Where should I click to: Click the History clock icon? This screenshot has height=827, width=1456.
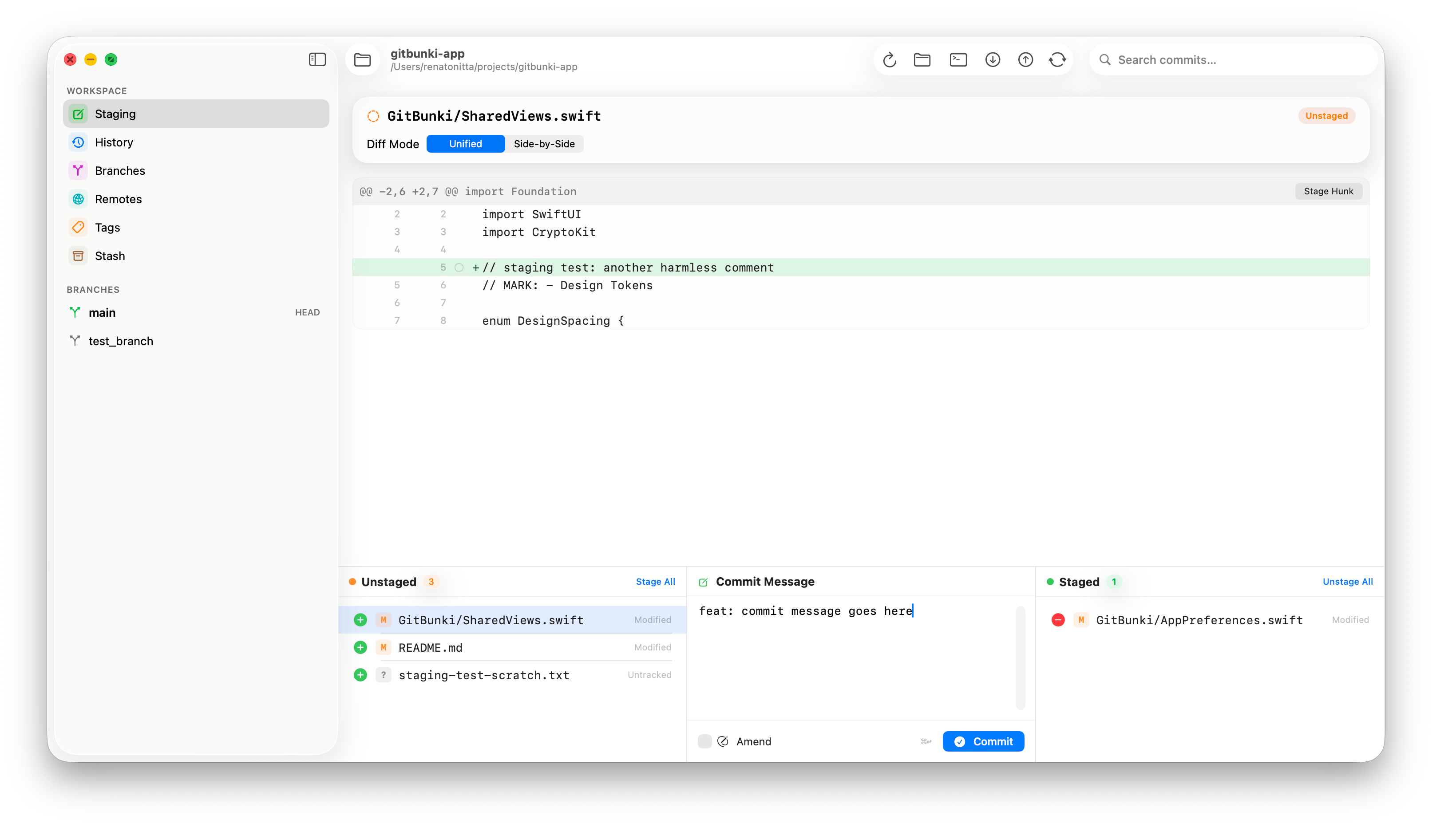click(79, 142)
